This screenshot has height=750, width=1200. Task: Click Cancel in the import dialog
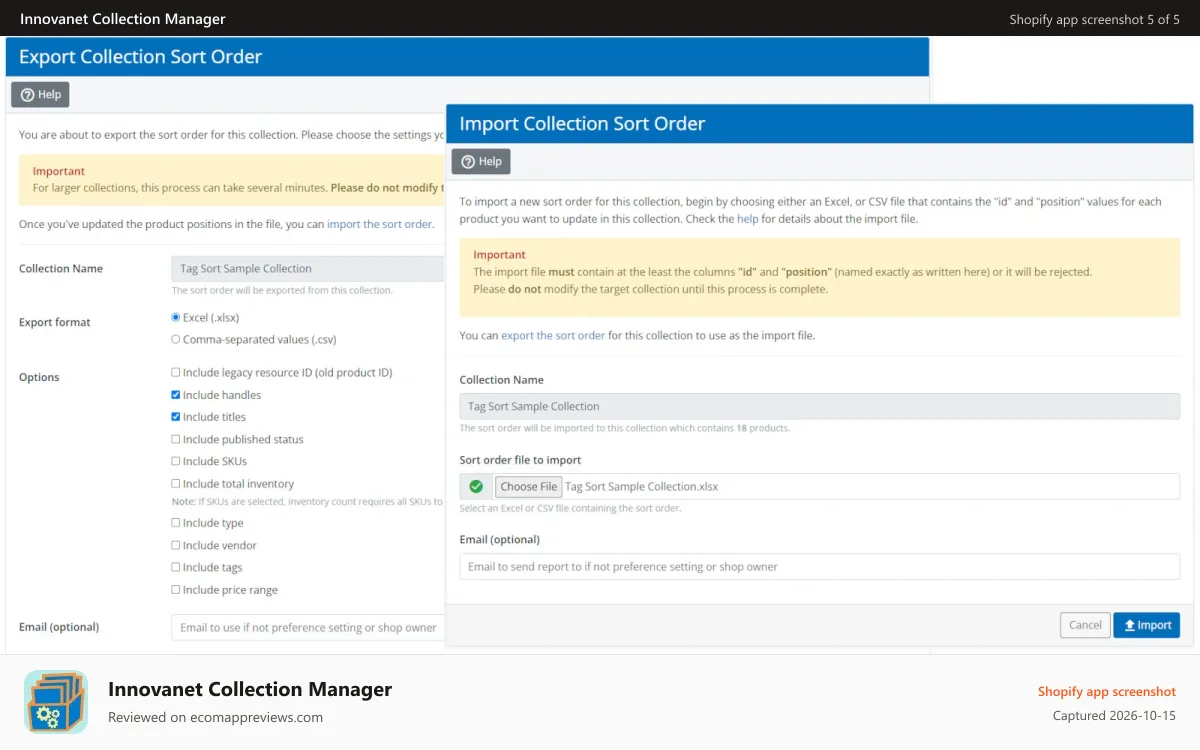[x=1085, y=625]
